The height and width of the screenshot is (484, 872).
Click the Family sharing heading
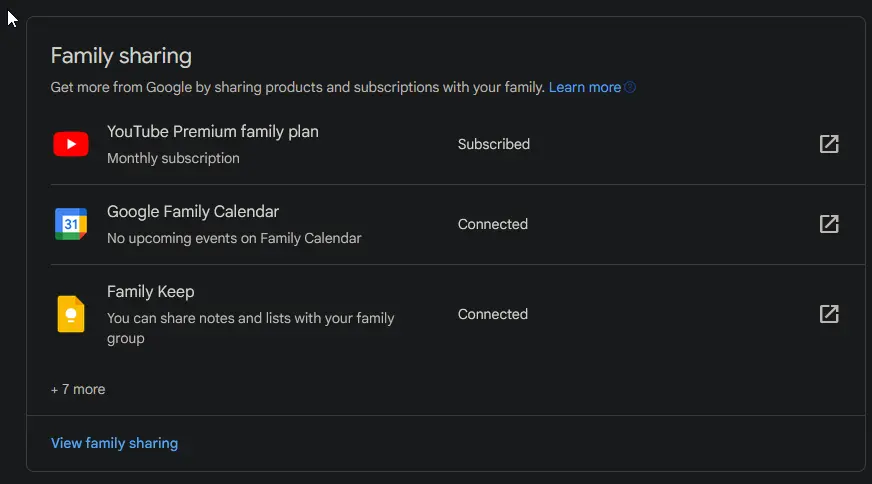coord(121,56)
